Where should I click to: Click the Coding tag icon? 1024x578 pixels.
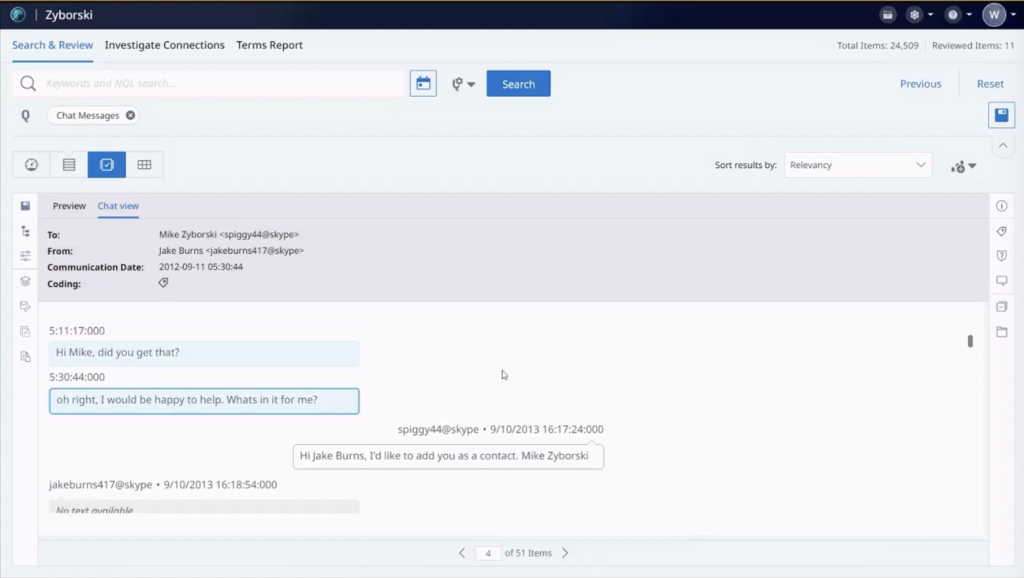[x=163, y=283]
